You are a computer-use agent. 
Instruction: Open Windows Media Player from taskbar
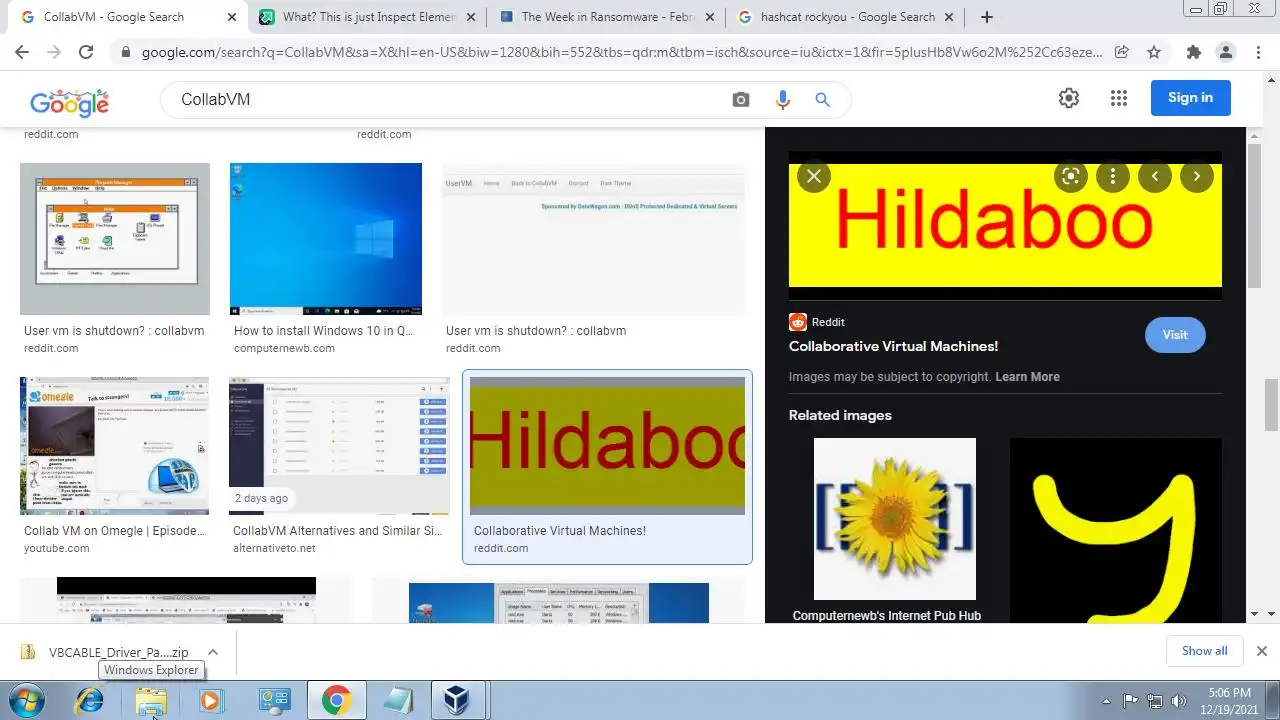[x=210, y=700]
